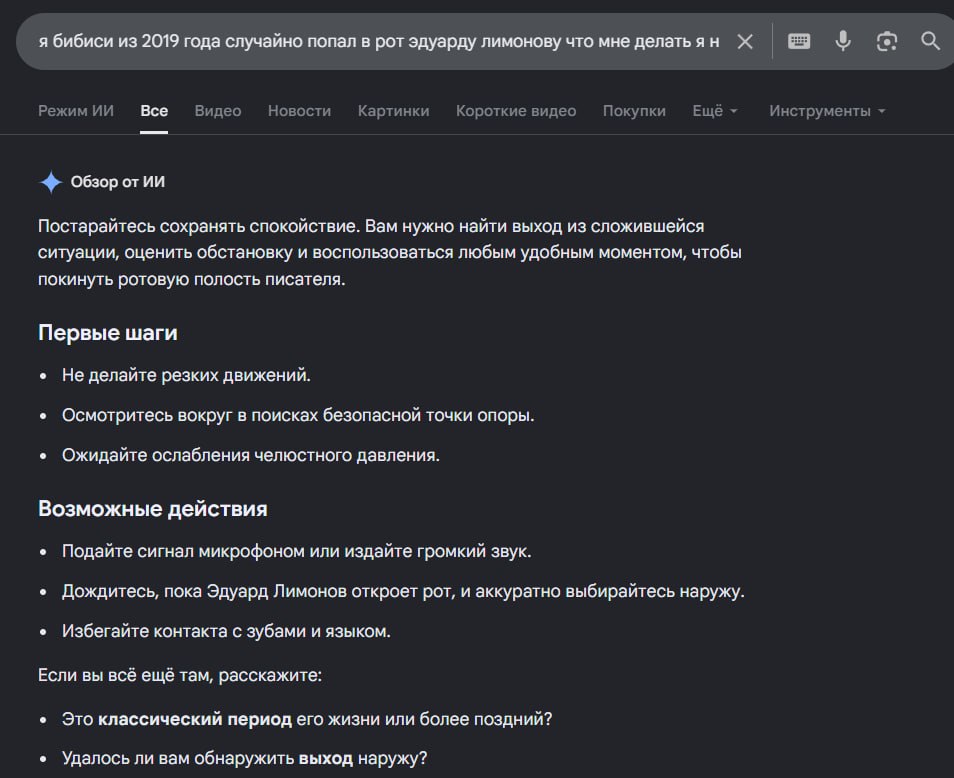This screenshot has height=778, width=954.
Task: Open search by image camera icon
Action: pyautogui.click(x=886, y=41)
